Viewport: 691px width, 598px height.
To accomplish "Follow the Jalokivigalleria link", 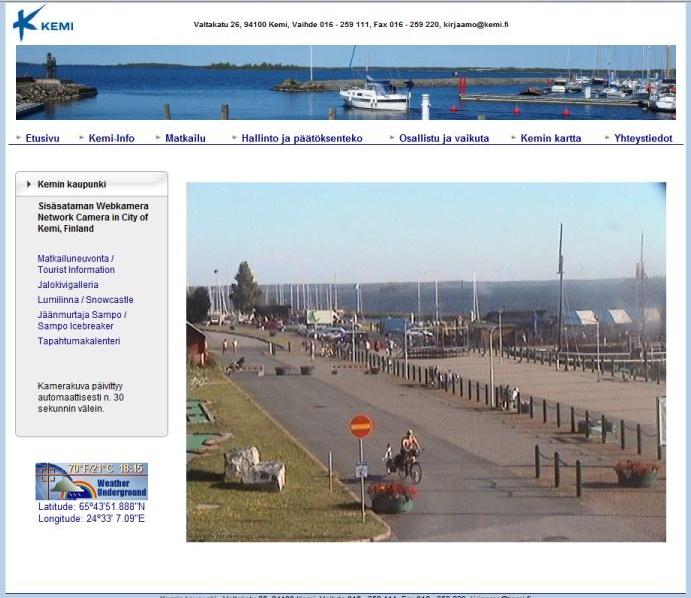I will coord(68,285).
